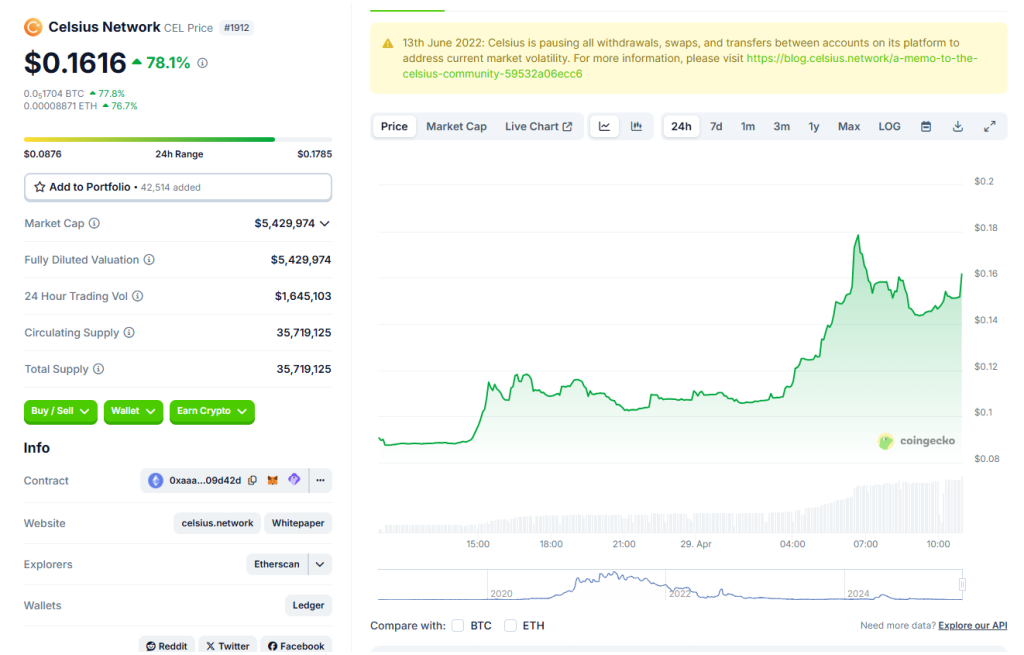Toggle LOG scale on the chart
Screen dimensions: 1024x655
(889, 126)
